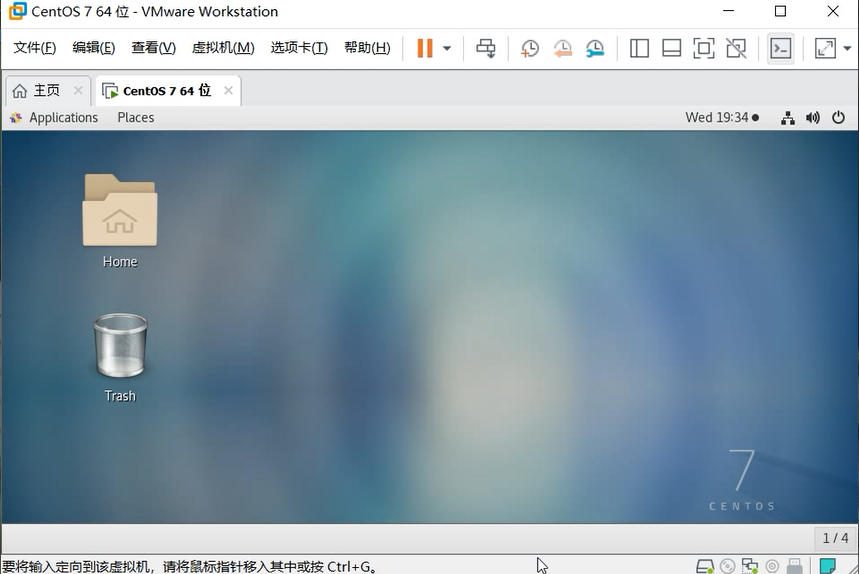Open the 查看(V) menu
The height and width of the screenshot is (574, 859).
pos(153,48)
